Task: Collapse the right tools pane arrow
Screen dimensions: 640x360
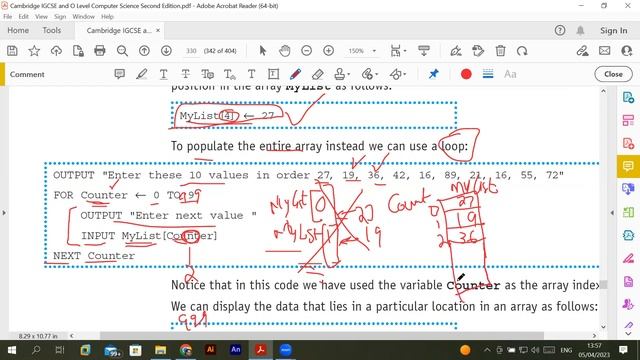Action: click(612, 213)
